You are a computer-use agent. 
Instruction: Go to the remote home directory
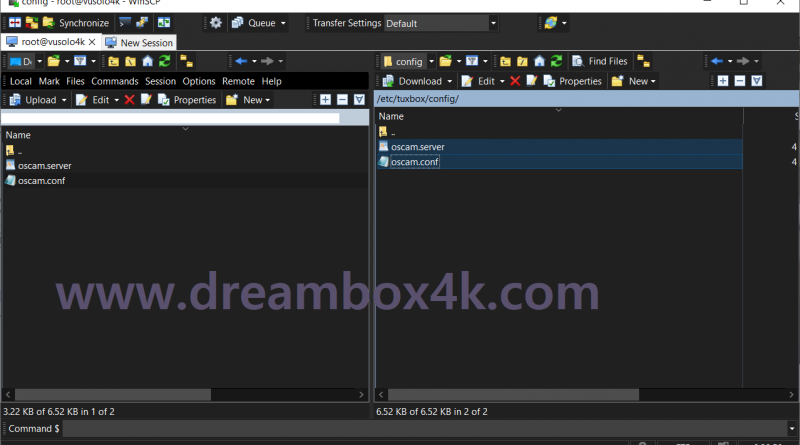click(x=539, y=61)
